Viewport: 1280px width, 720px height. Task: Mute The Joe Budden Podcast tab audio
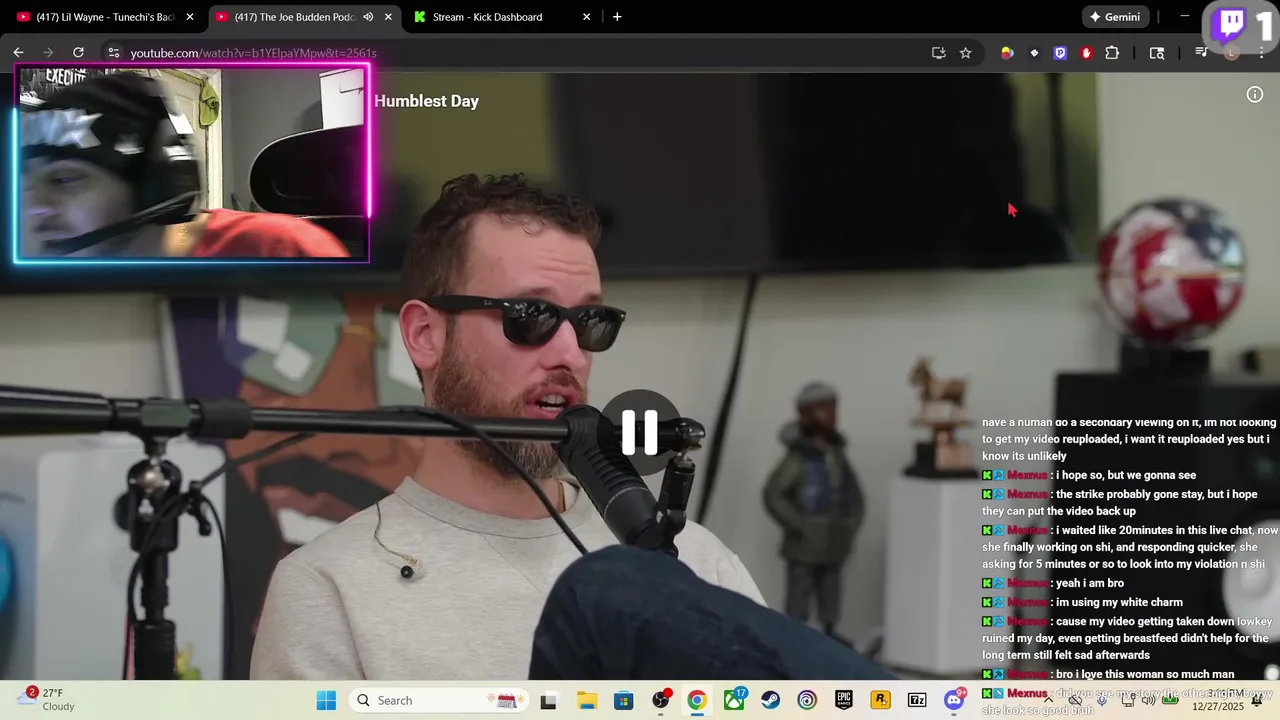pos(368,17)
